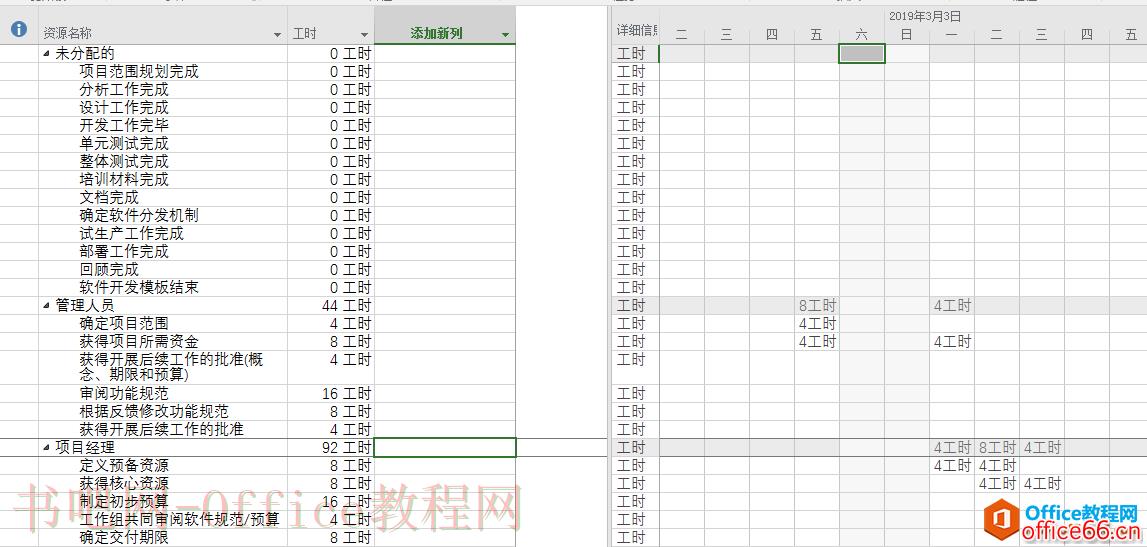Click the 六 day column header
Image resolution: width=1147 pixels, height=547 pixels.
(862, 34)
